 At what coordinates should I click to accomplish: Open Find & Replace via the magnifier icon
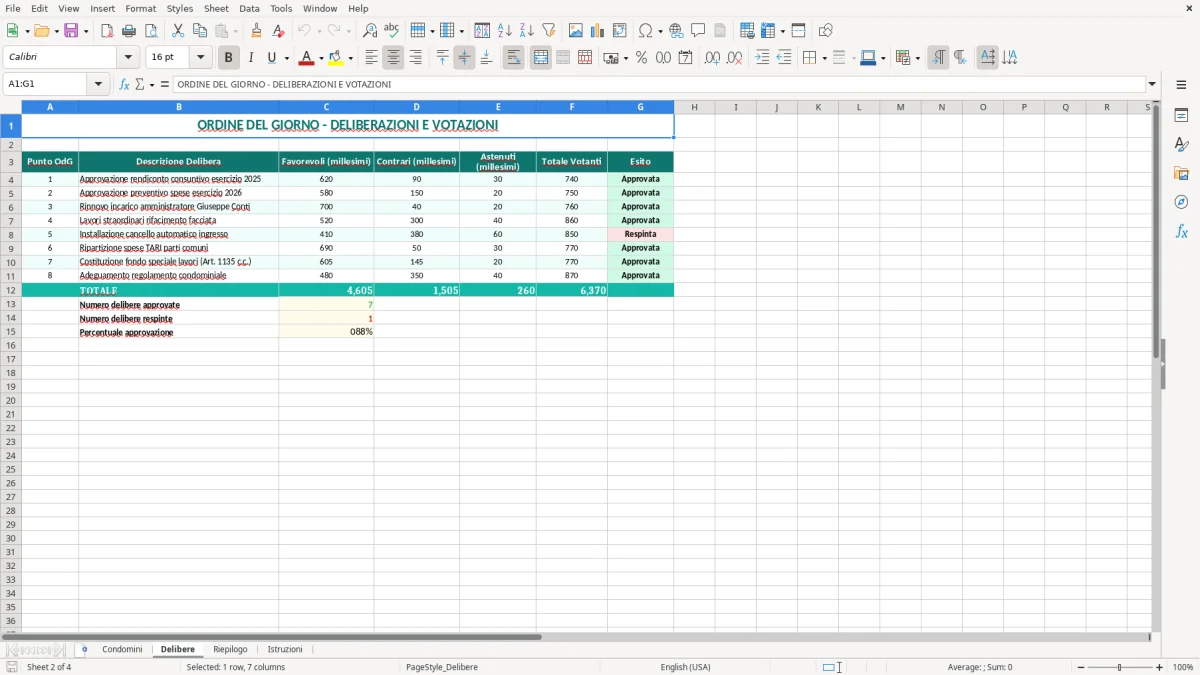(370, 31)
